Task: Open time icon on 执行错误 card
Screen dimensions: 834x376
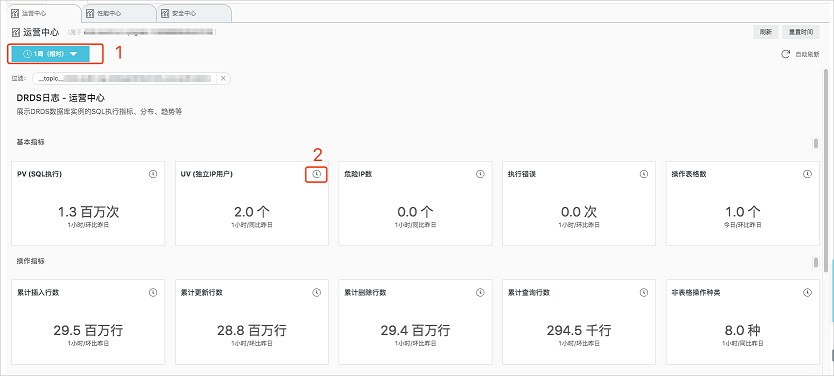Action: tap(644, 174)
